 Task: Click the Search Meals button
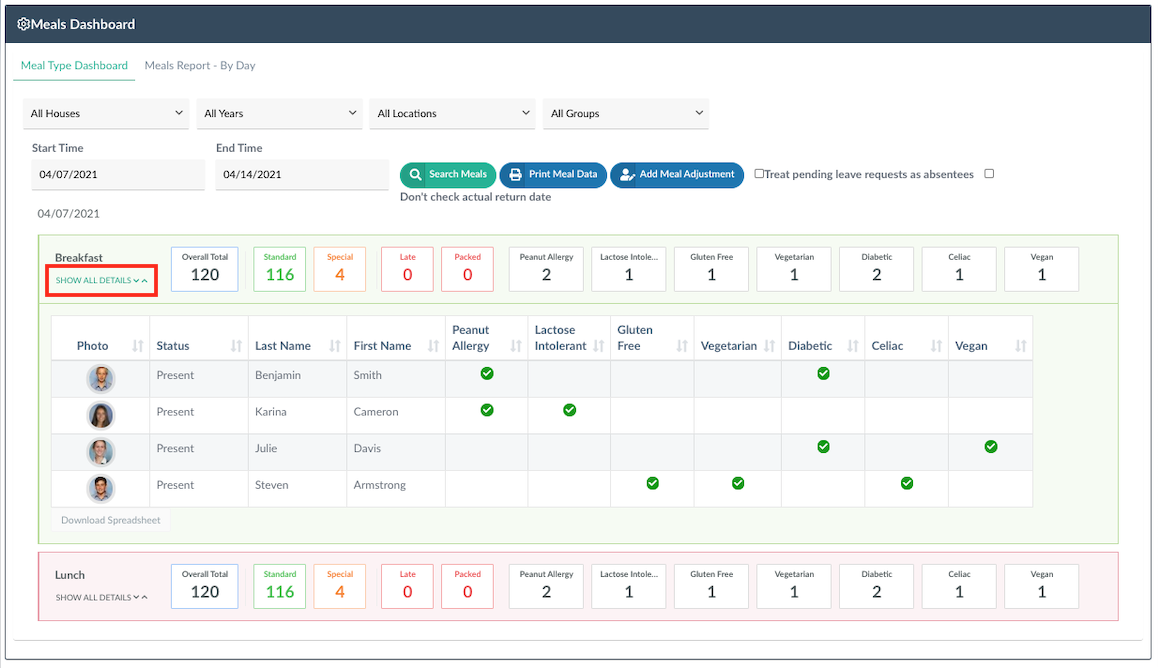click(447, 174)
